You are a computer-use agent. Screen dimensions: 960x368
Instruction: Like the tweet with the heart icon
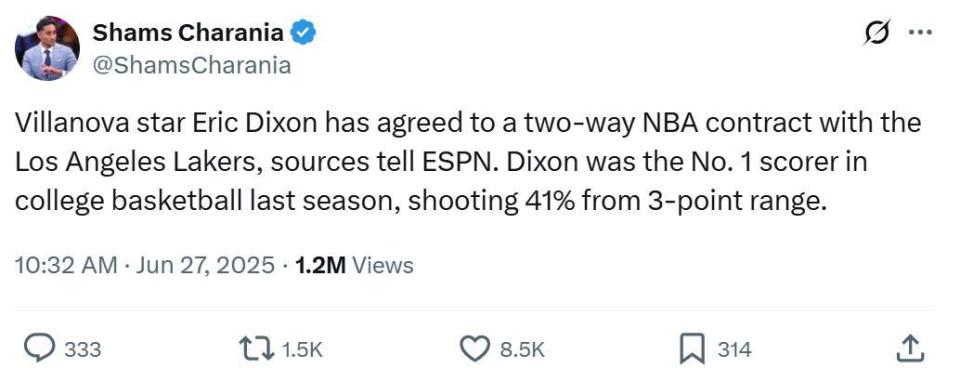tap(476, 349)
